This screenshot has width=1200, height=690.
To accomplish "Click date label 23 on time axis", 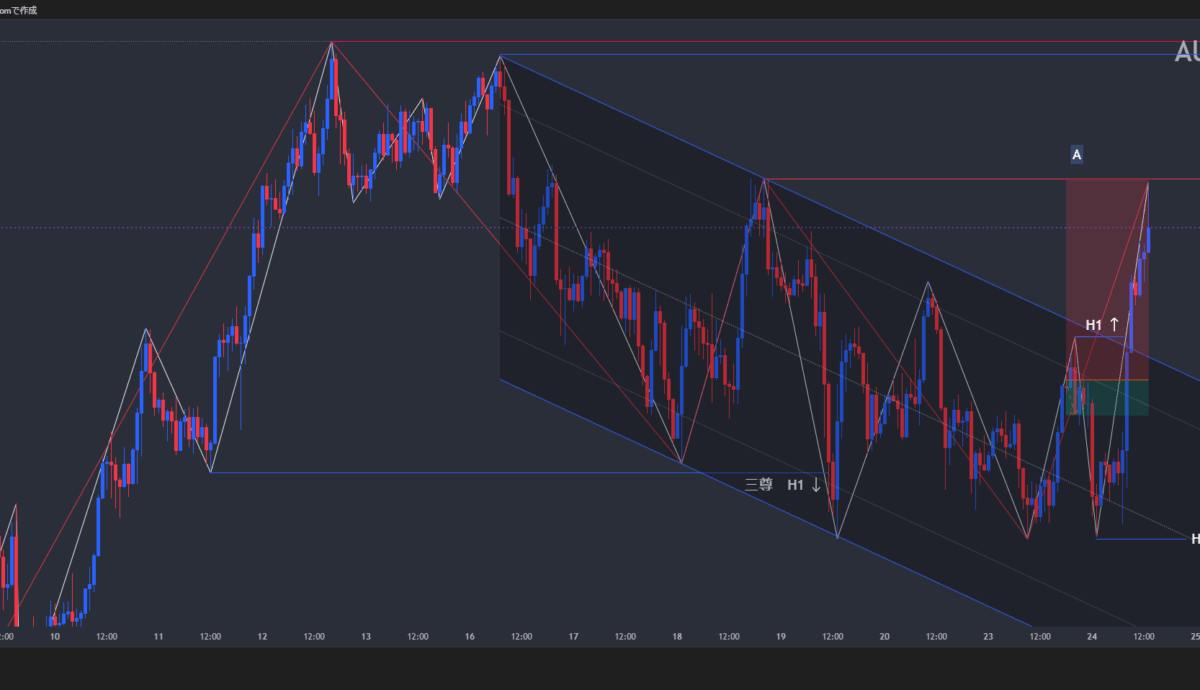I will [988, 636].
